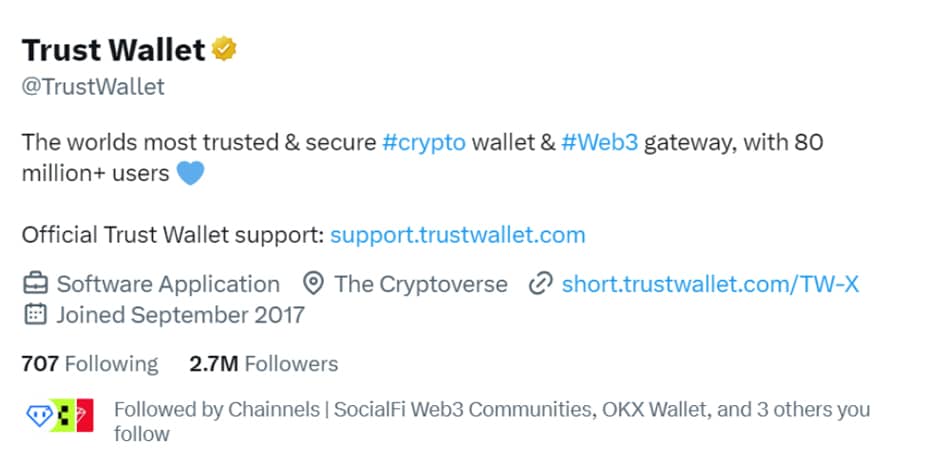Open the #crypto hashtag link
The height and width of the screenshot is (473, 931).
click(x=424, y=142)
